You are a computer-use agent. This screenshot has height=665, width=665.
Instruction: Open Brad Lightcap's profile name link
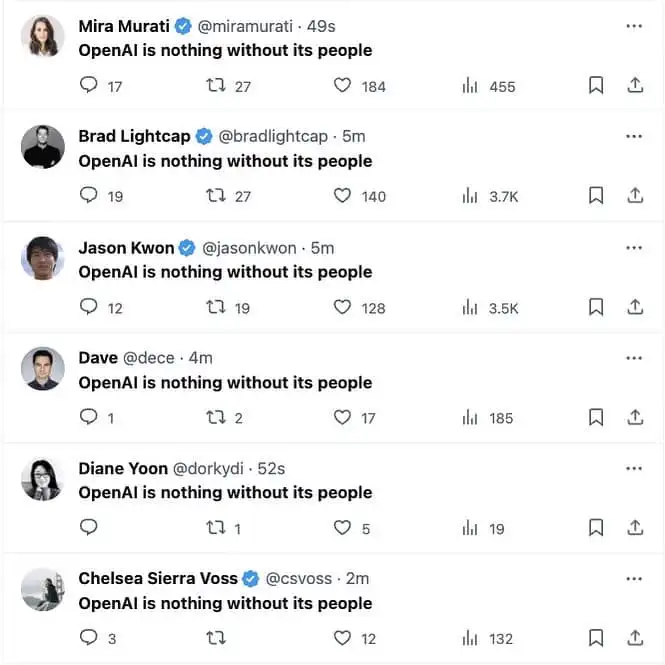coord(134,136)
